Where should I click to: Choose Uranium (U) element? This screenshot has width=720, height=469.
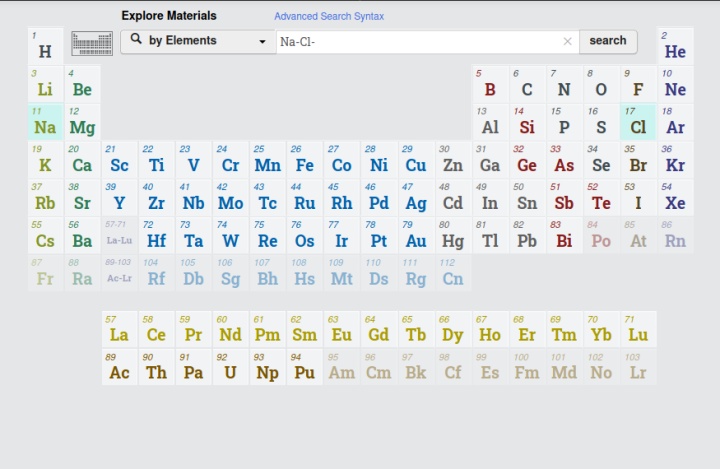[231, 367]
